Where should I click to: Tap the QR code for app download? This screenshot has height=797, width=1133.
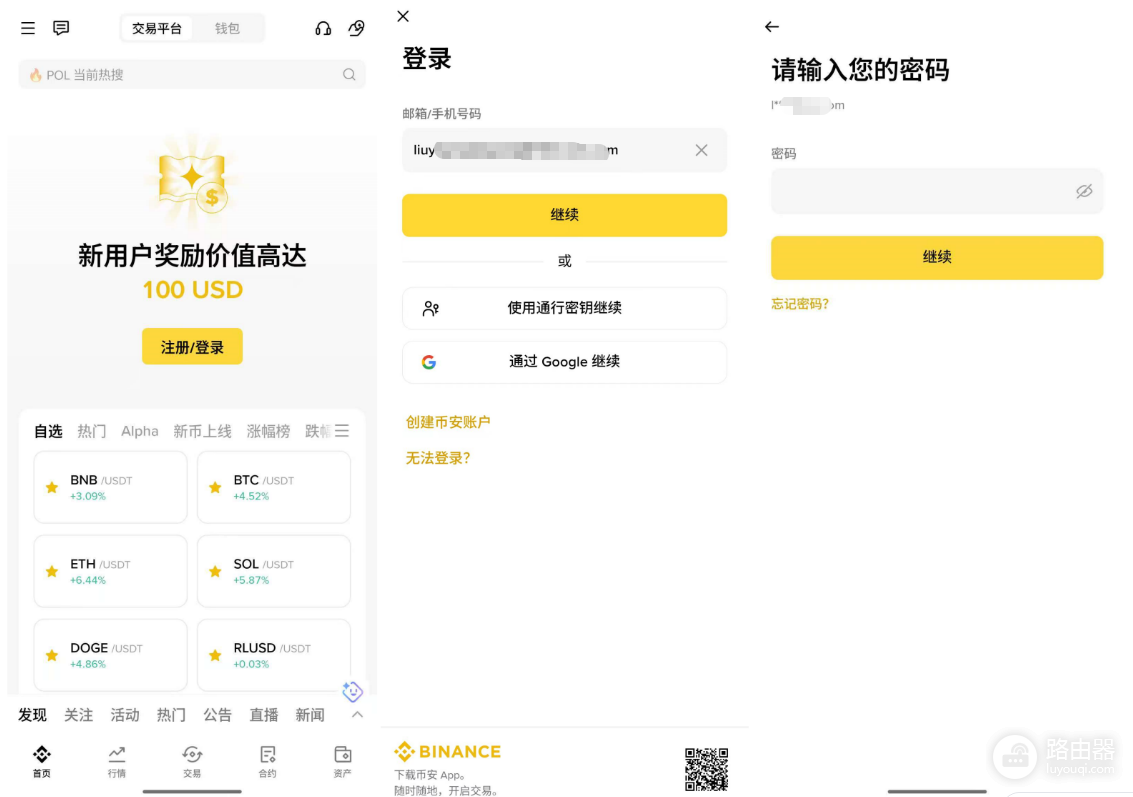tap(707, 769)
